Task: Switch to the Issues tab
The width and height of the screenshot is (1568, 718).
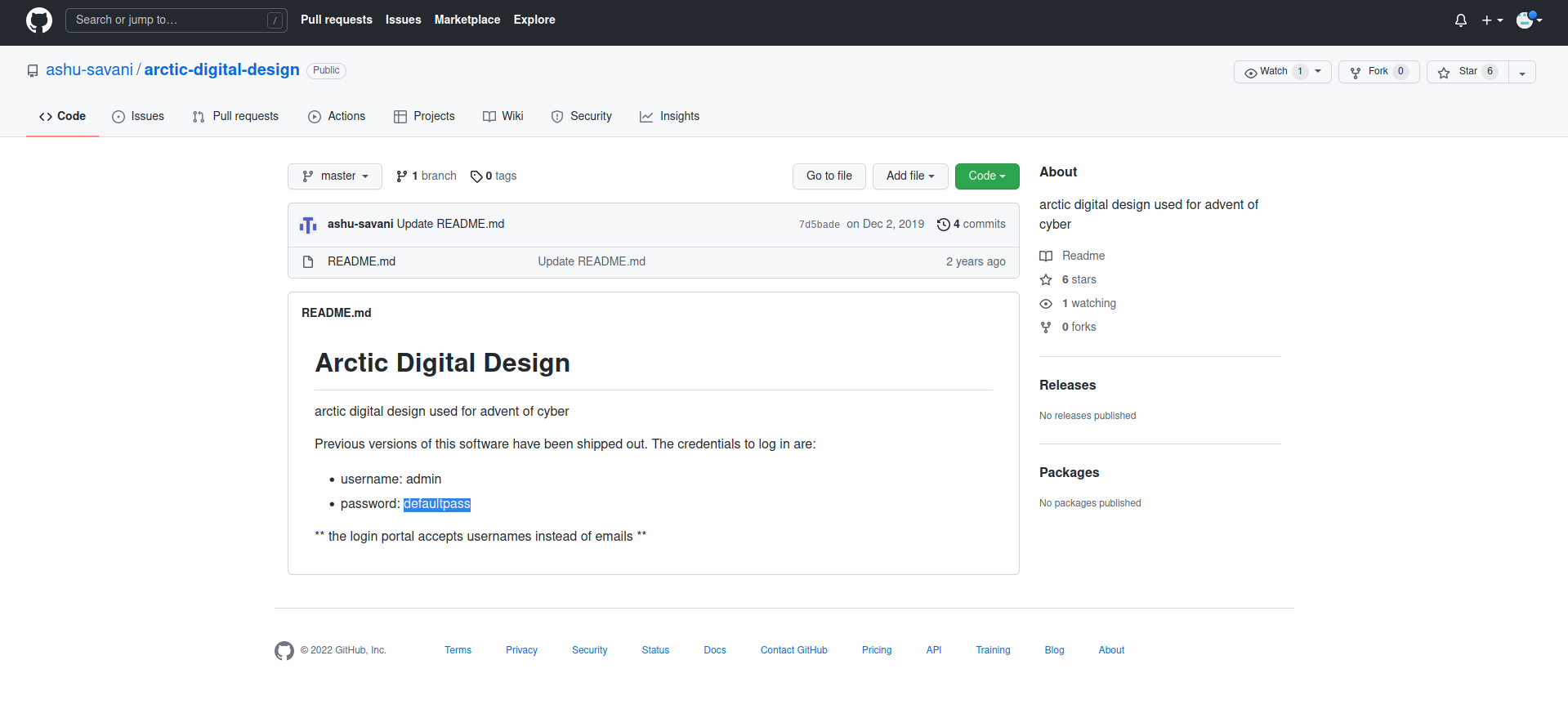Action: tap(138, 117)
